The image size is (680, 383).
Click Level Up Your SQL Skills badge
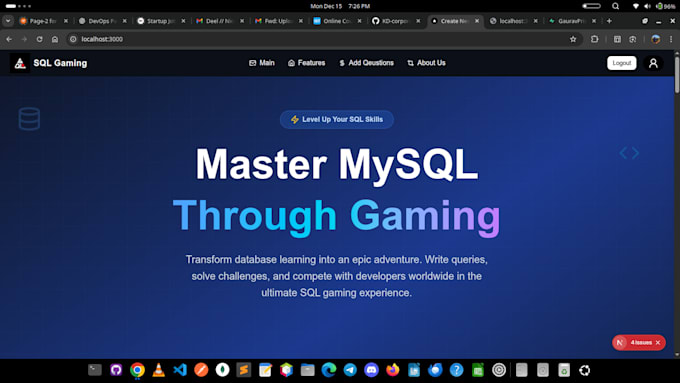pos(337,119)
